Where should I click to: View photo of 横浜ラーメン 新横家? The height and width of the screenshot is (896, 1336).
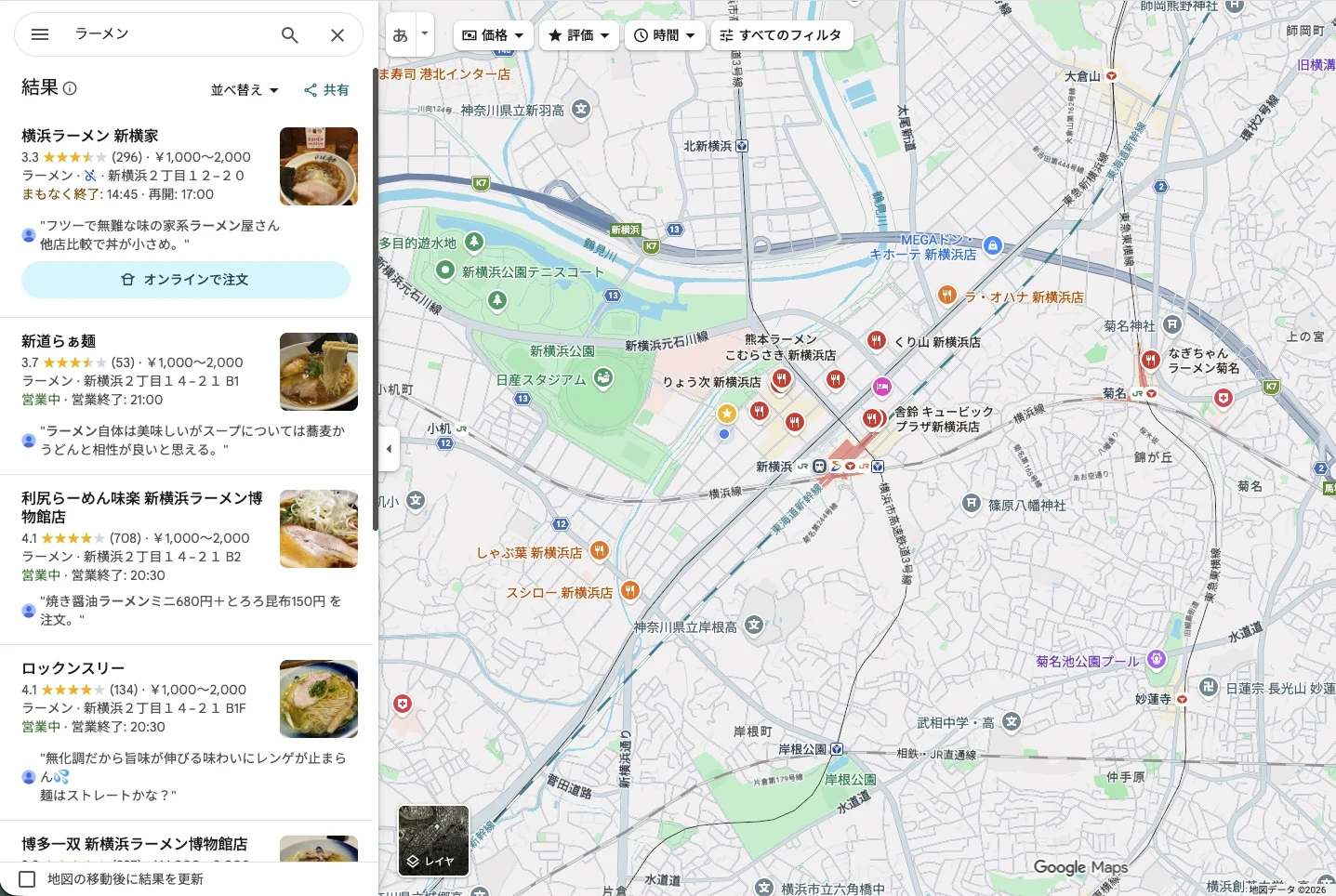[x=319, y=166]
